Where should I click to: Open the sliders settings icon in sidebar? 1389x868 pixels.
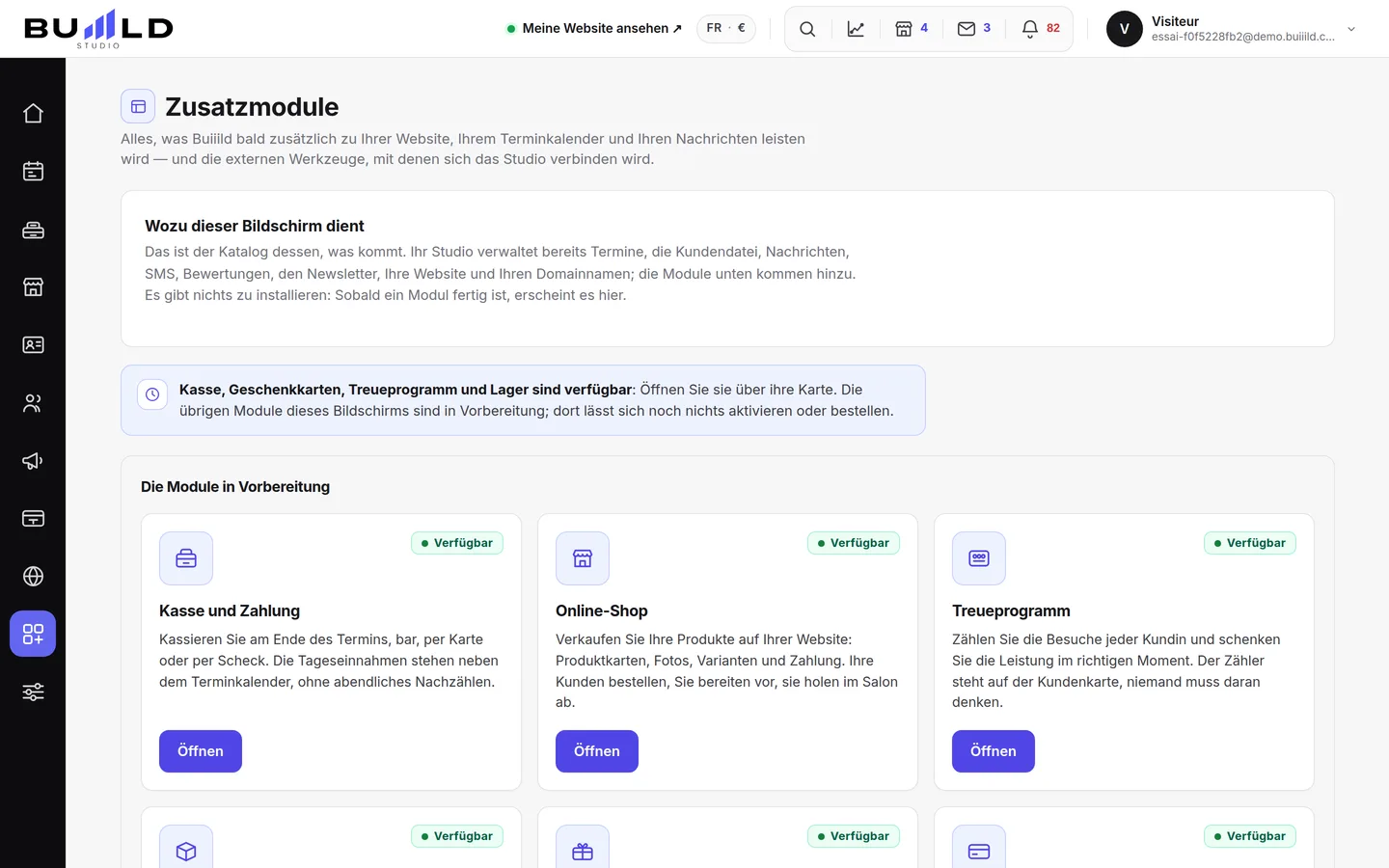coord(33,692)
